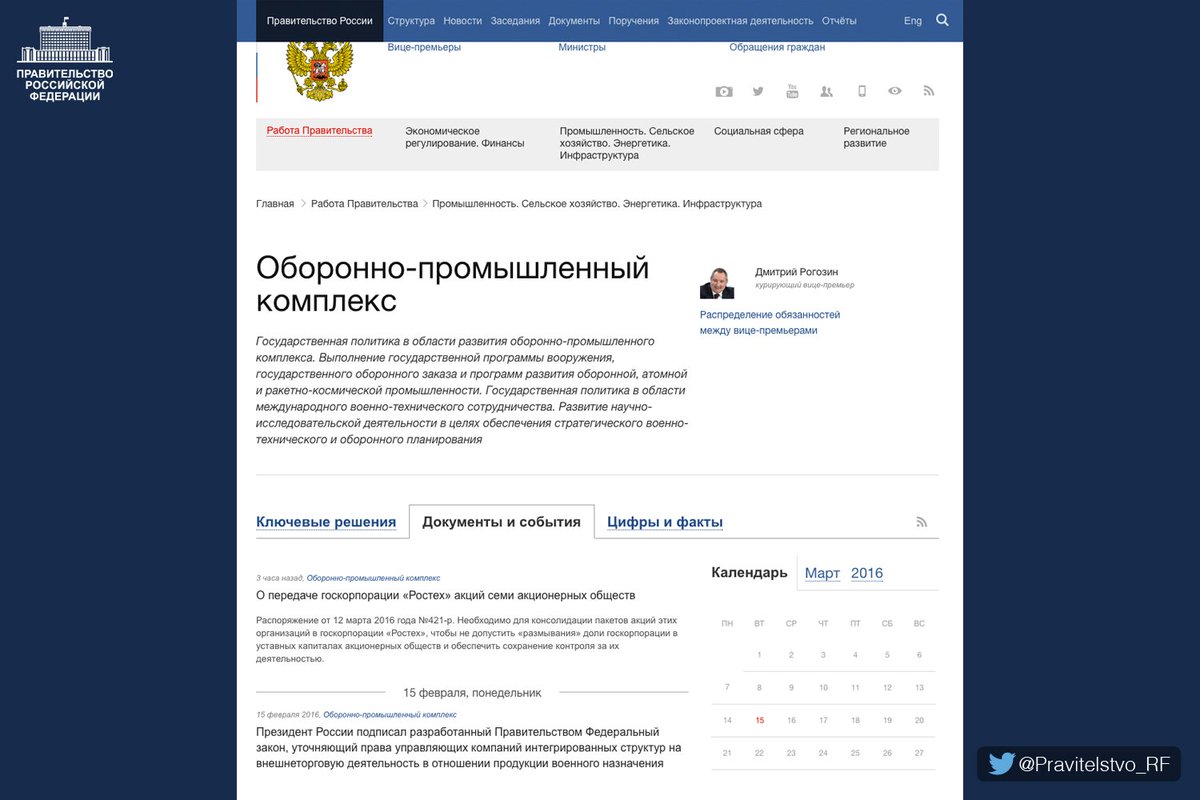The width and height of the screenshot is (1200, 800).
Task: Open the YouTube icon in header
Action: coord(792,91)
